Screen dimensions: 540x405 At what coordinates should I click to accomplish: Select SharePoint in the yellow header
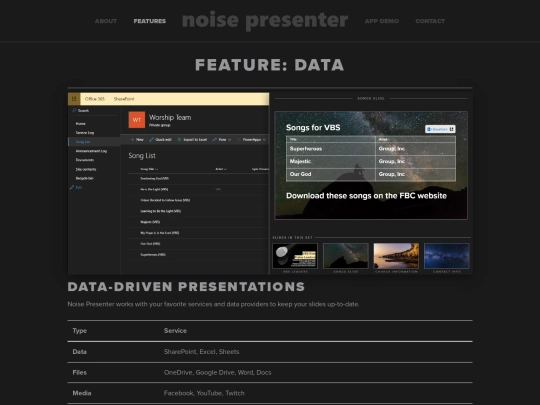124,99
